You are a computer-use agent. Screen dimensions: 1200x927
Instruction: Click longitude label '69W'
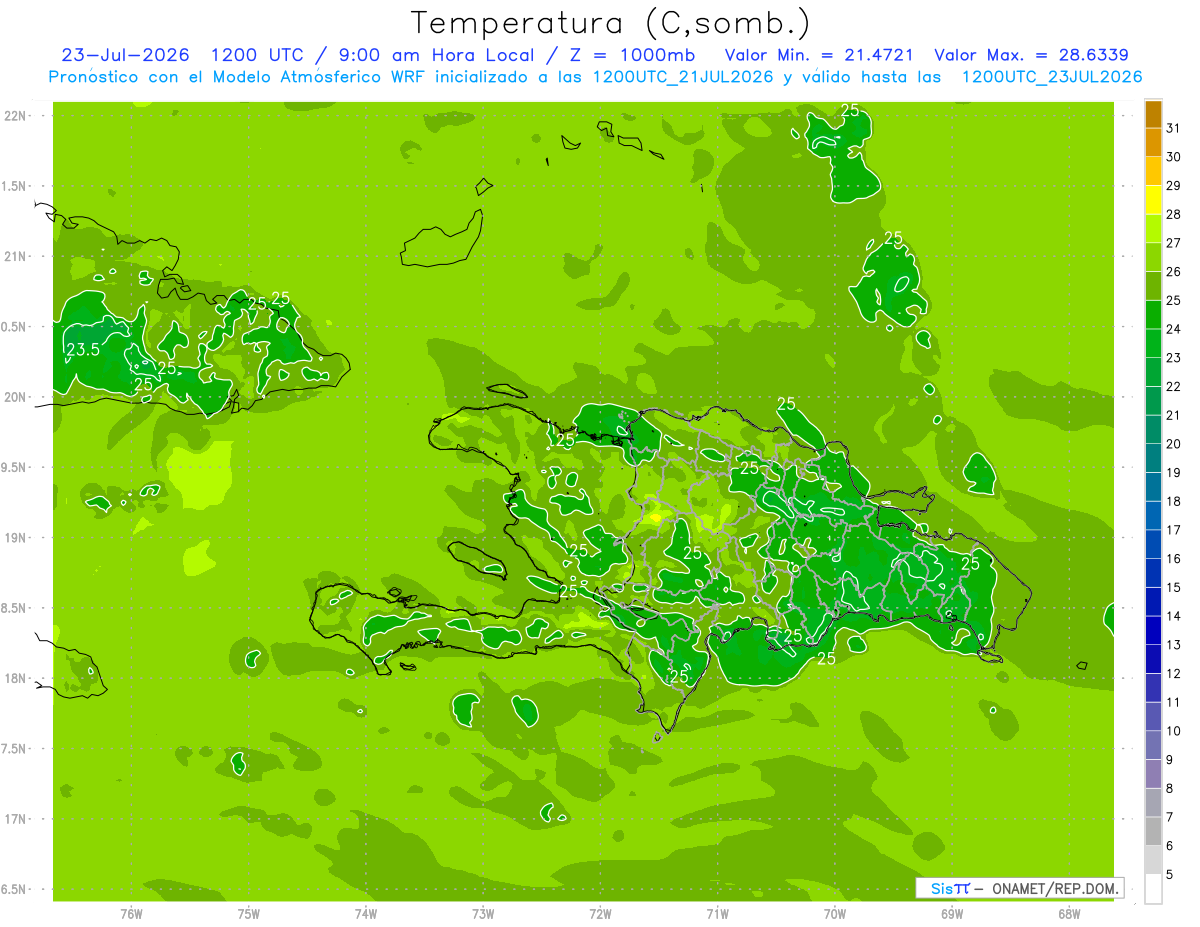[952, 913]
